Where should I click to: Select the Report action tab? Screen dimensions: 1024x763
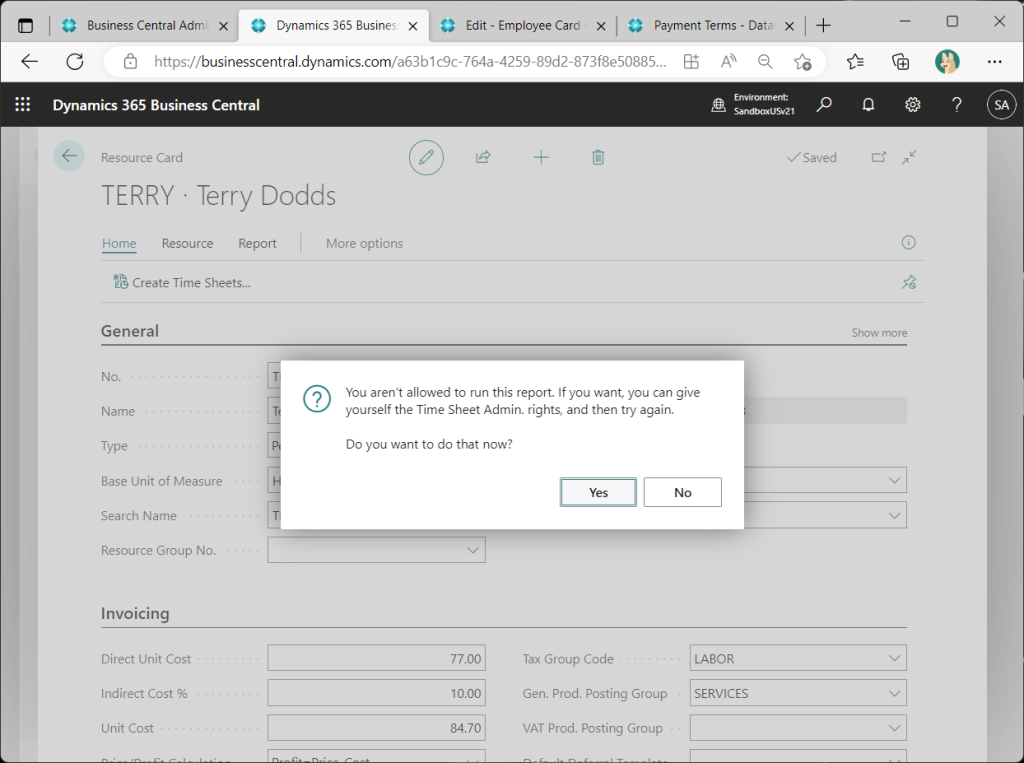pyautogui.click(x=257, y=243)
